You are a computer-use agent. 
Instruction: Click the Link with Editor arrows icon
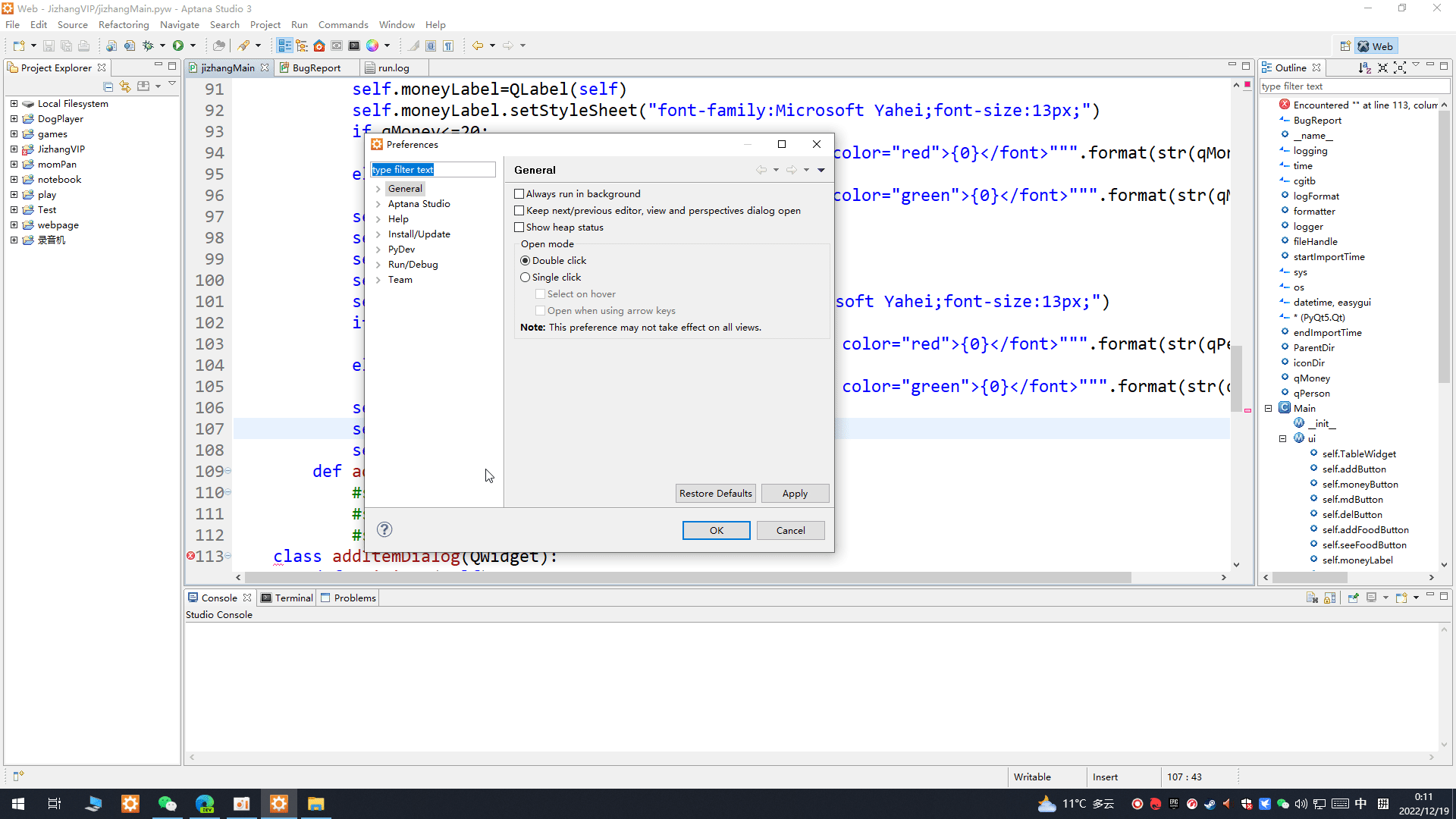pos(125,86)
